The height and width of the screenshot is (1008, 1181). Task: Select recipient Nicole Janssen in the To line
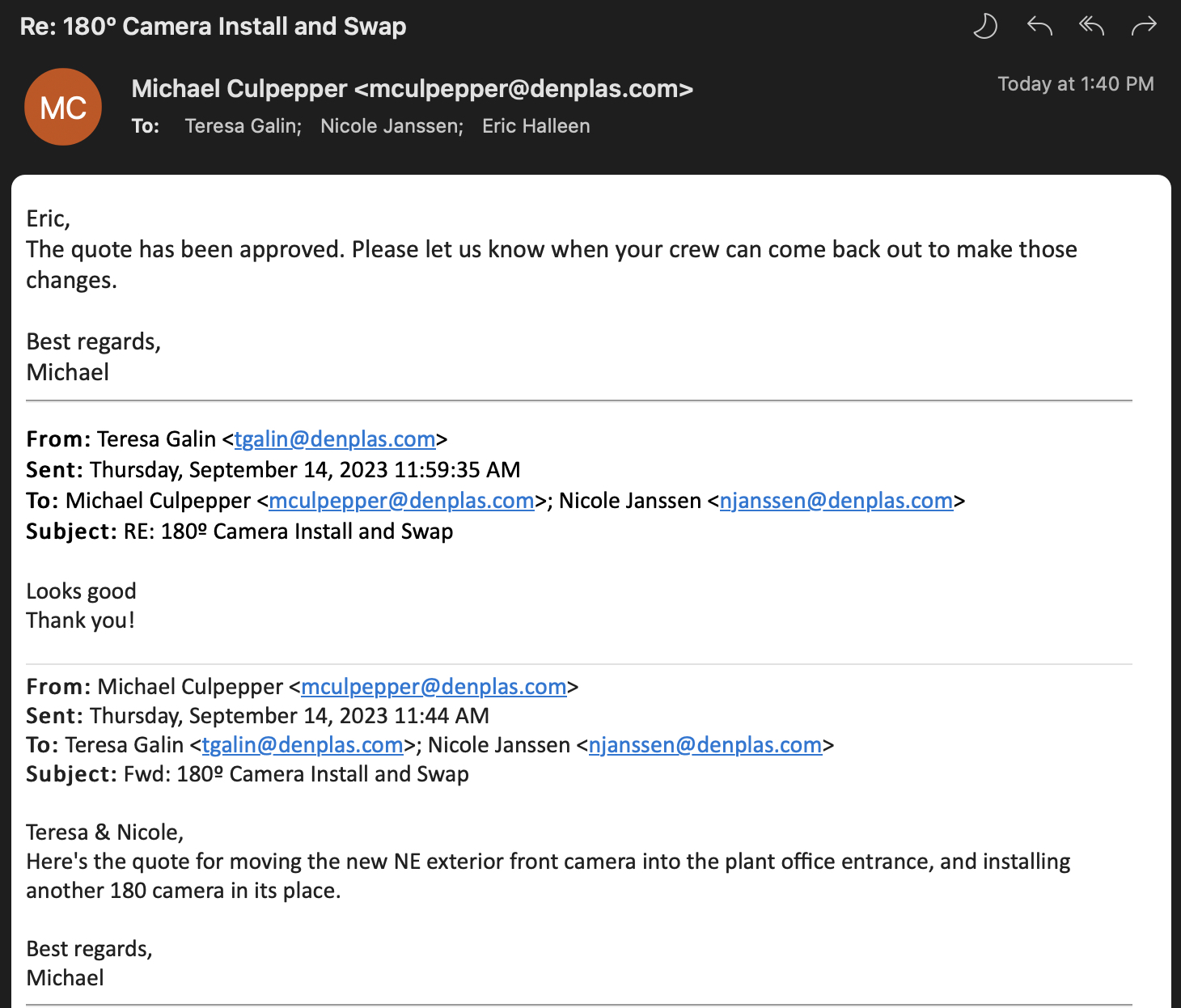pyautogui.click(x=391, y=126)
